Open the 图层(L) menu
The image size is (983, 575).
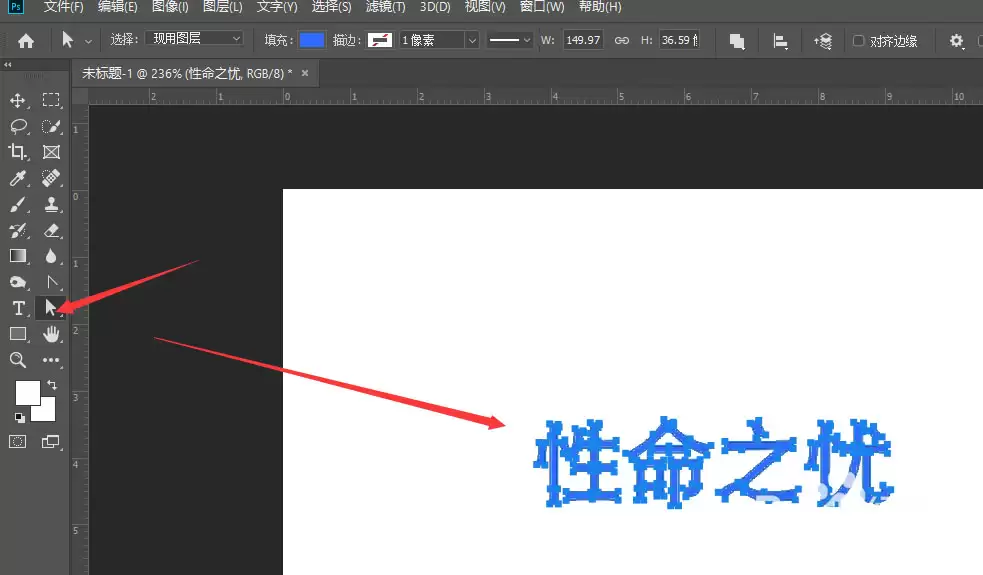(223, 7)
